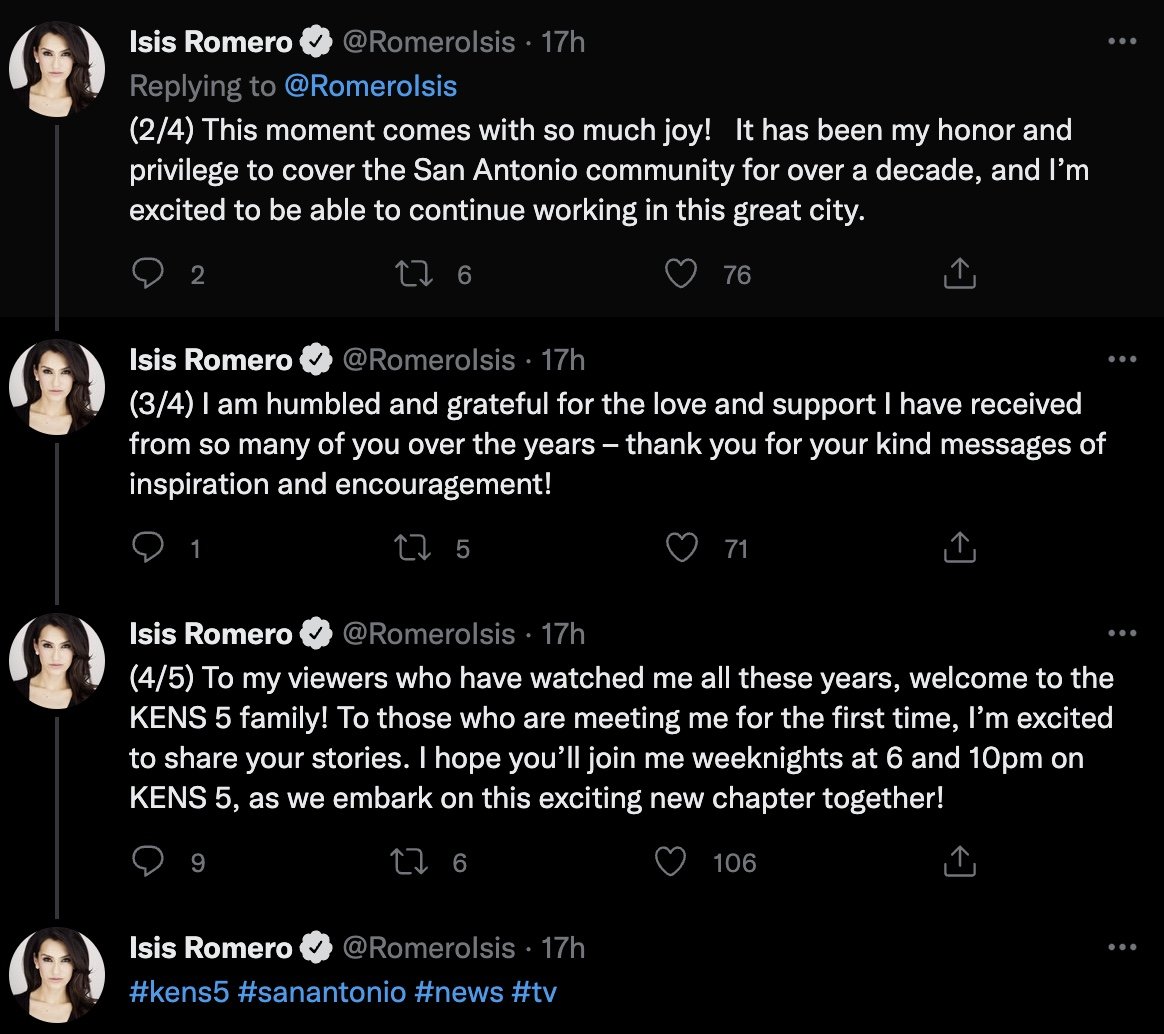Share the (4/5) KENS 5 tweet
The width and height of the screenshot is (1164, 1034).
(959, 862)
